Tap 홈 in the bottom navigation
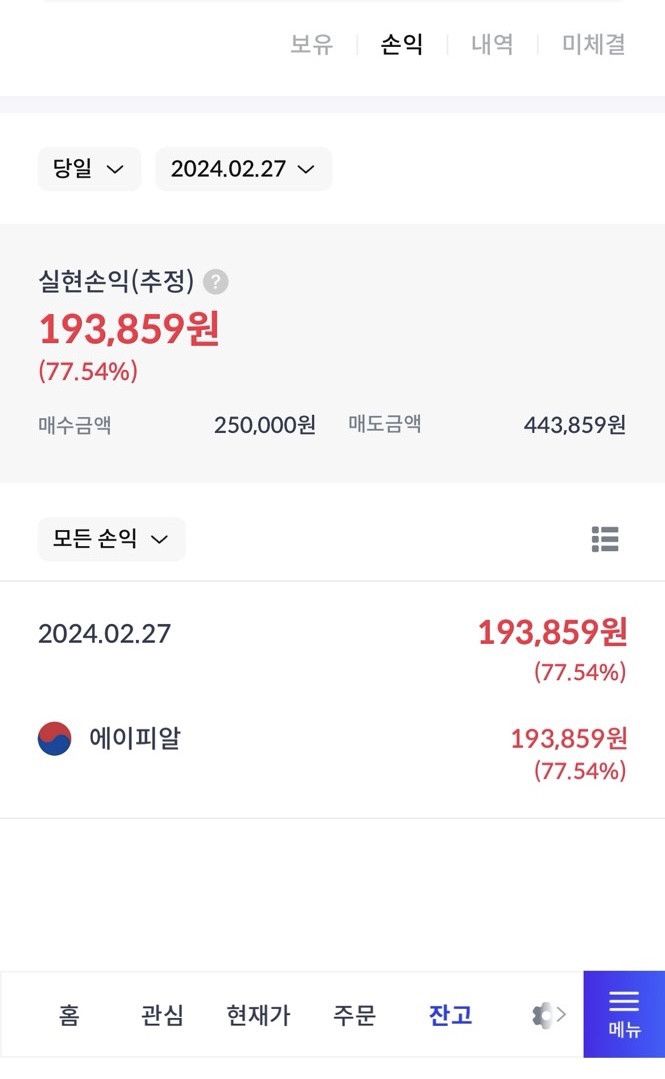The width and height of the screenshot is (665, 1079). (69, 1016)
